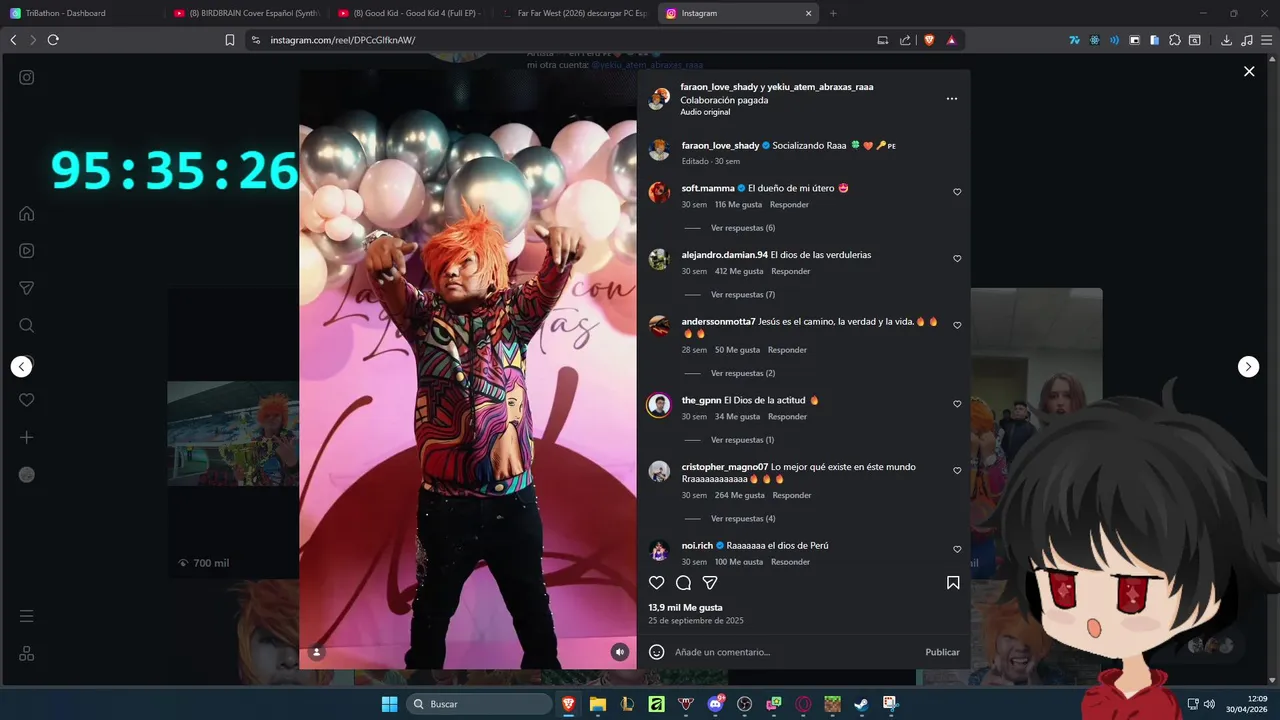Open browser downloads icon
Viewport: 1280px width, 720px height.
[x=1226, y=40]
